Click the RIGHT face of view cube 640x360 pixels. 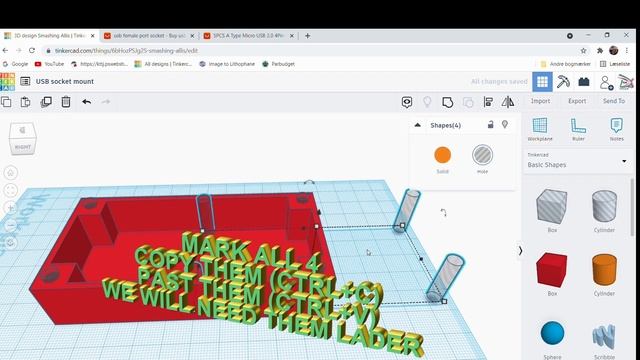point(22,147)
